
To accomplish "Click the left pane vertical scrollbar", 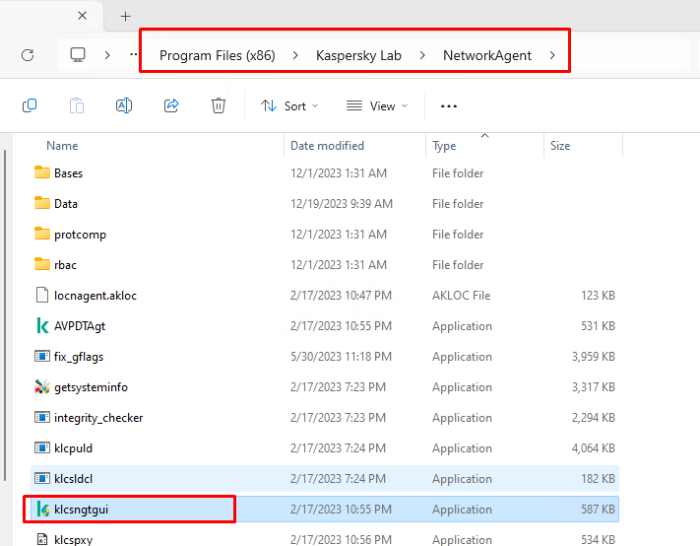I will tap(5, 315).
